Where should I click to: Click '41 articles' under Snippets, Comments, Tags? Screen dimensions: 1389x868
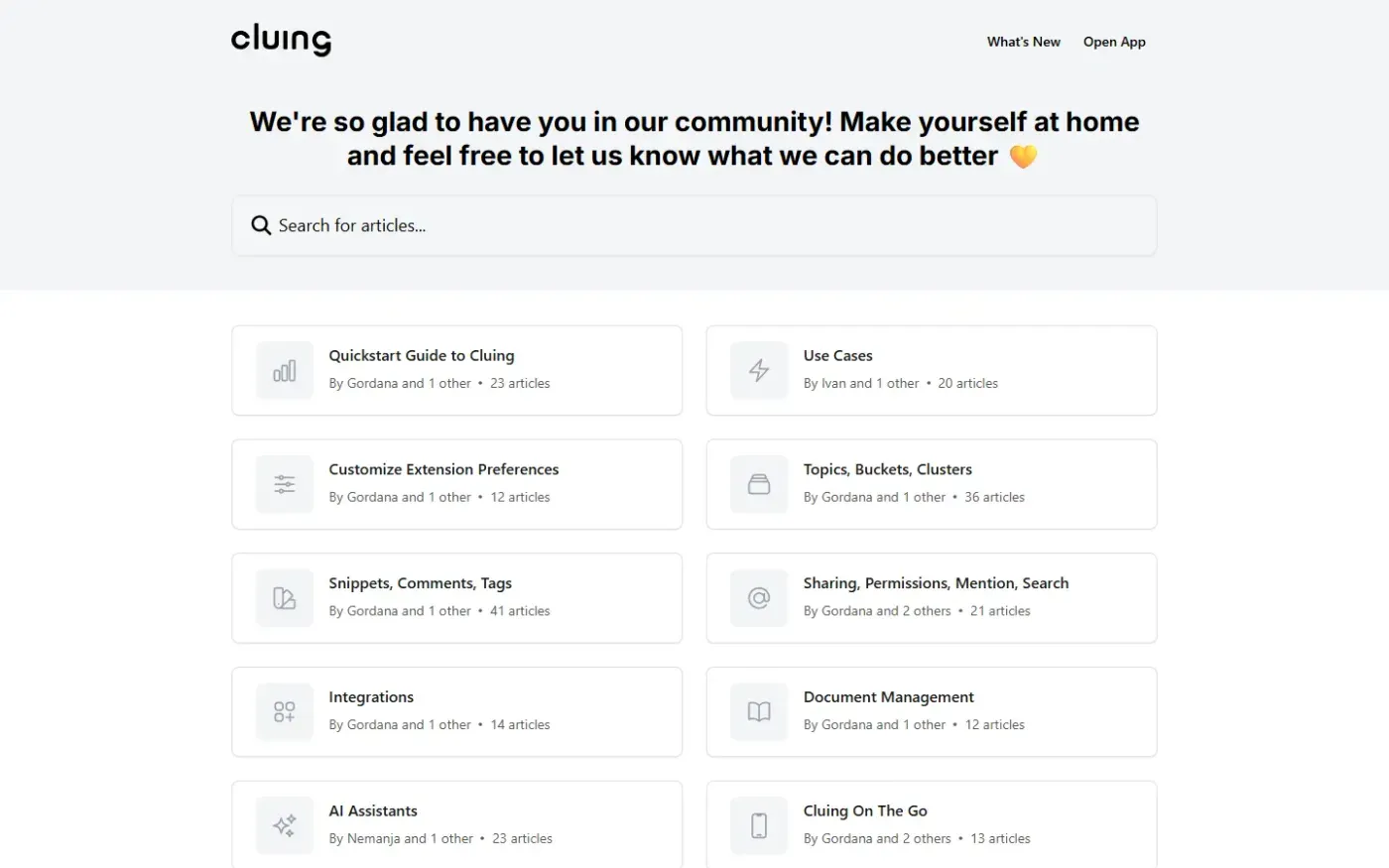pos(520,611)
